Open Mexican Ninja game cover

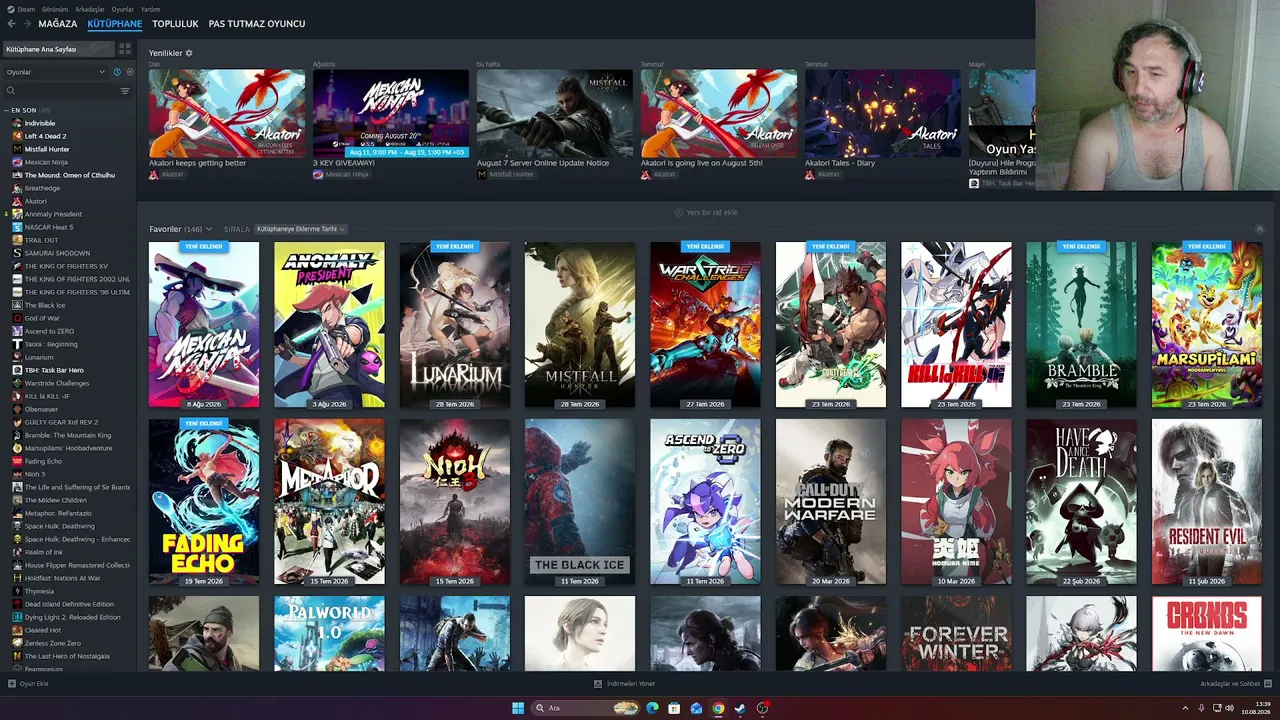204,325
